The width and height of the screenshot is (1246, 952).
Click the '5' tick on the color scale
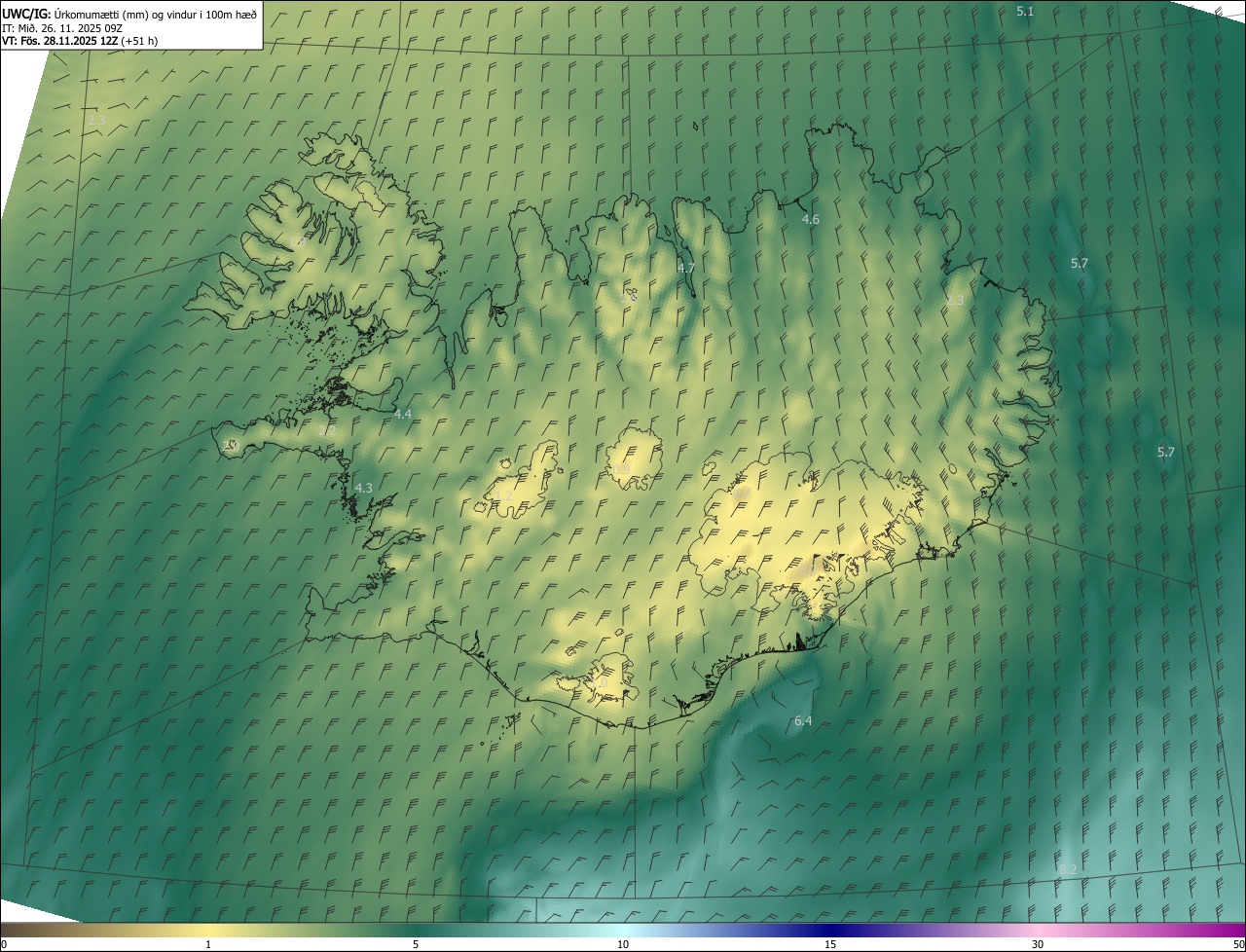pyautogui.click(x=416, y=944)
